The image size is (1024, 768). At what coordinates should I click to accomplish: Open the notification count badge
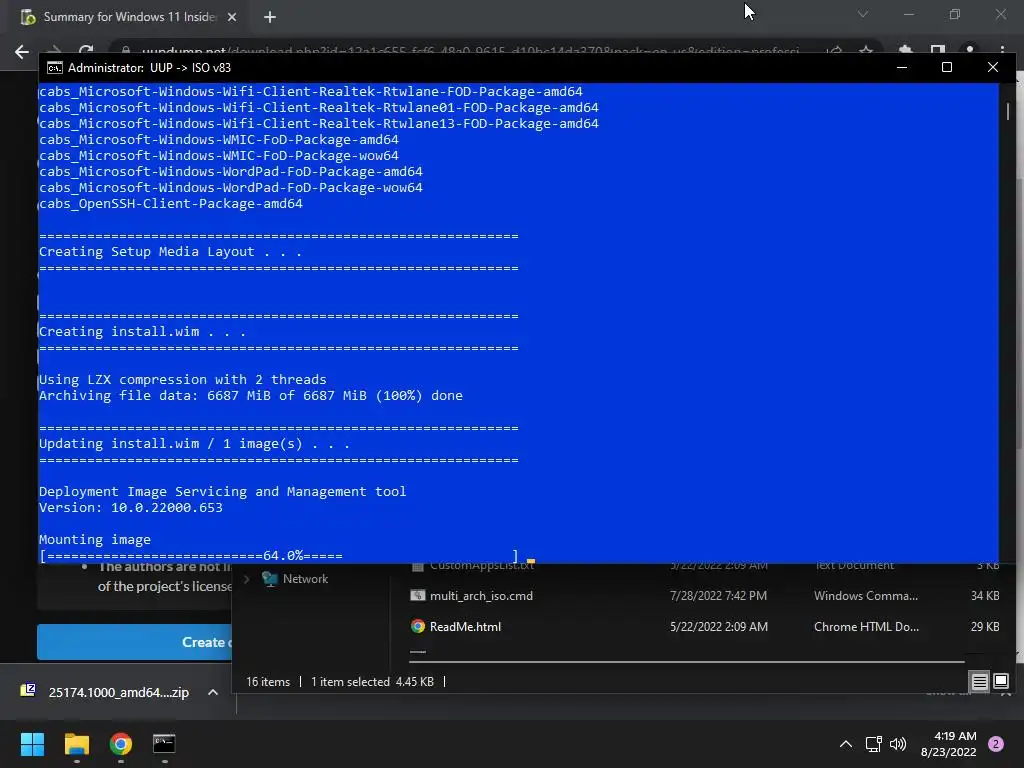pos(996,744)
